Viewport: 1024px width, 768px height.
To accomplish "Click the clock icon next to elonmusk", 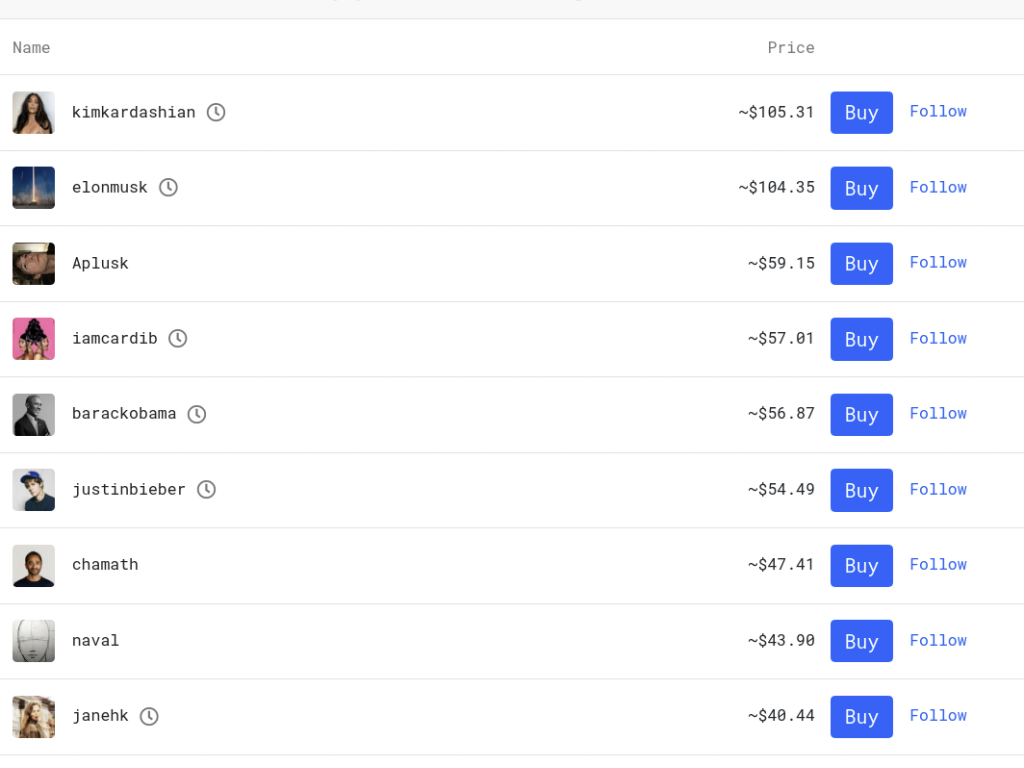I will coord(168,187).
